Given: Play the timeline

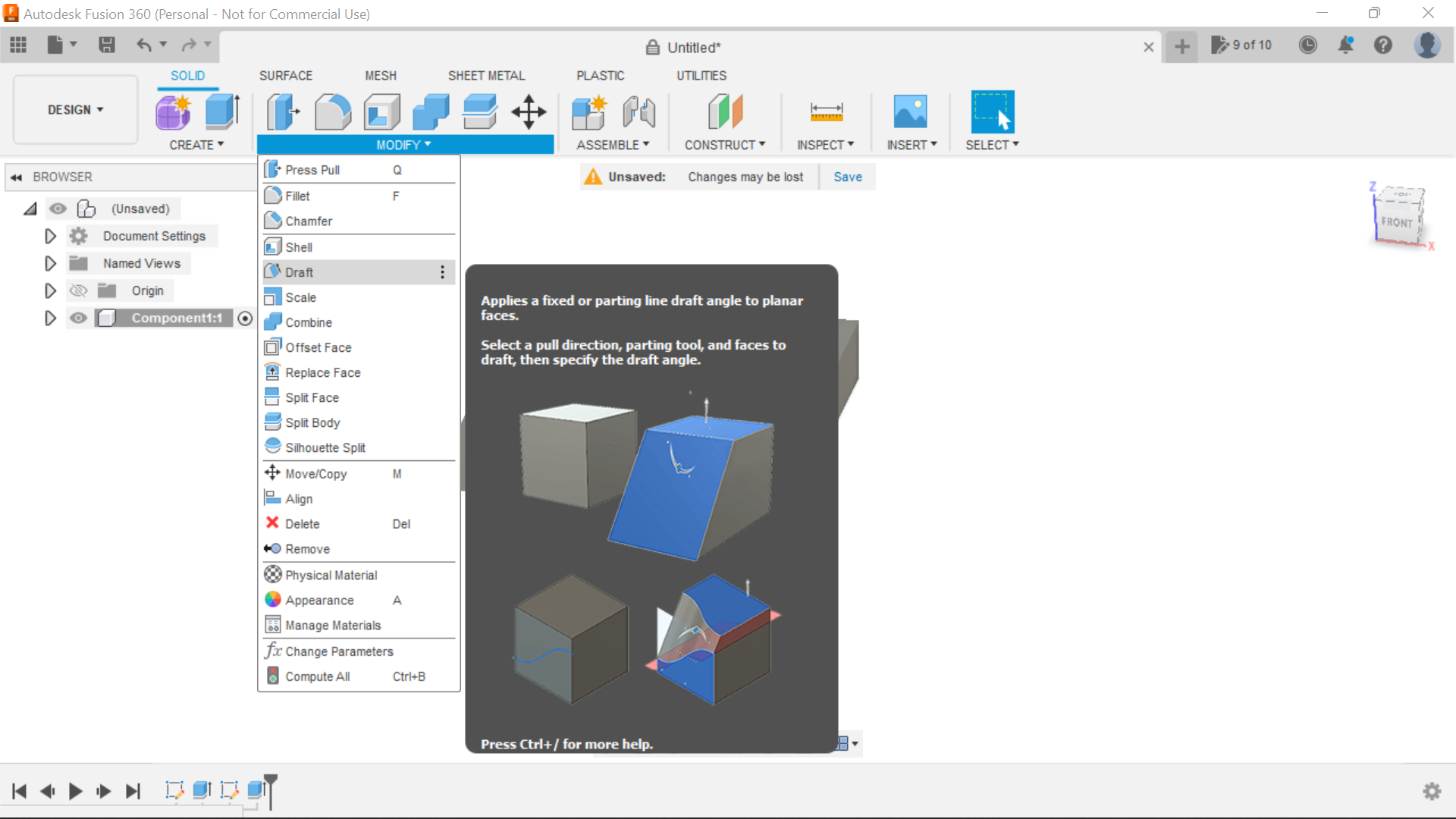Looking at the screenshot, I should [75, 792].
